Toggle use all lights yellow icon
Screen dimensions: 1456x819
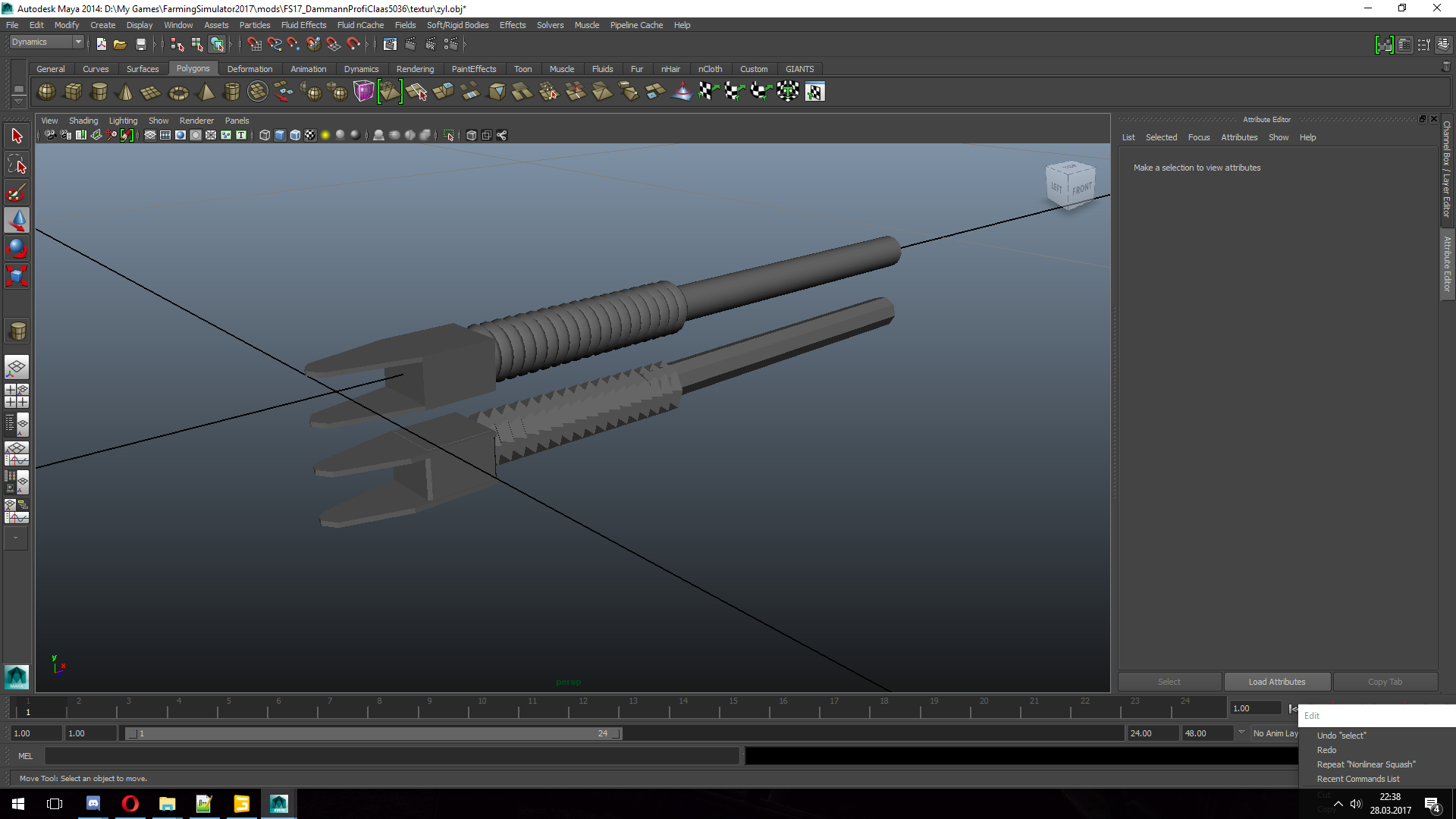(x=325, y=135)
